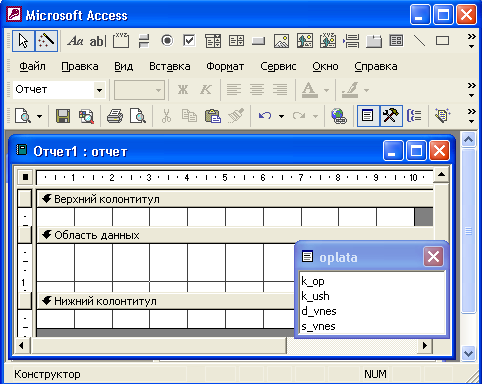Open the Вставка menu
This screenshot has width=482, height=384.
(170, 66)
